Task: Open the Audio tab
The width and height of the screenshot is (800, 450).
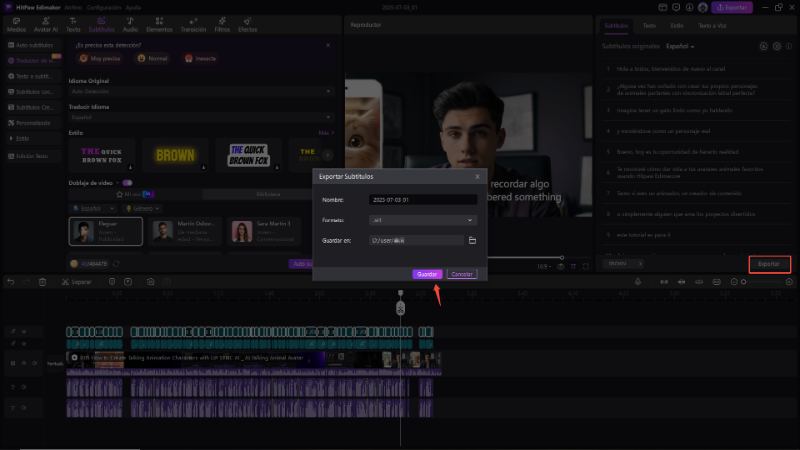Action: 130,24
